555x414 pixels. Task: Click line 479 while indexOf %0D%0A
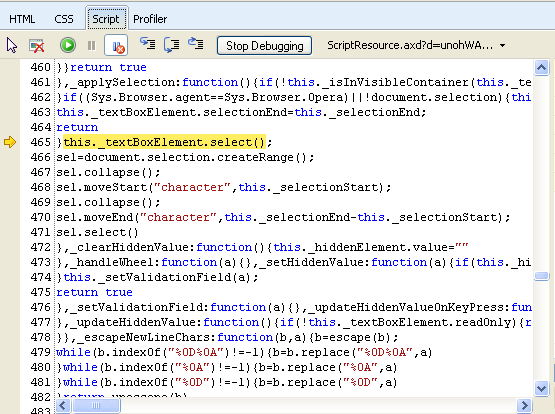[x=244, y=352]
